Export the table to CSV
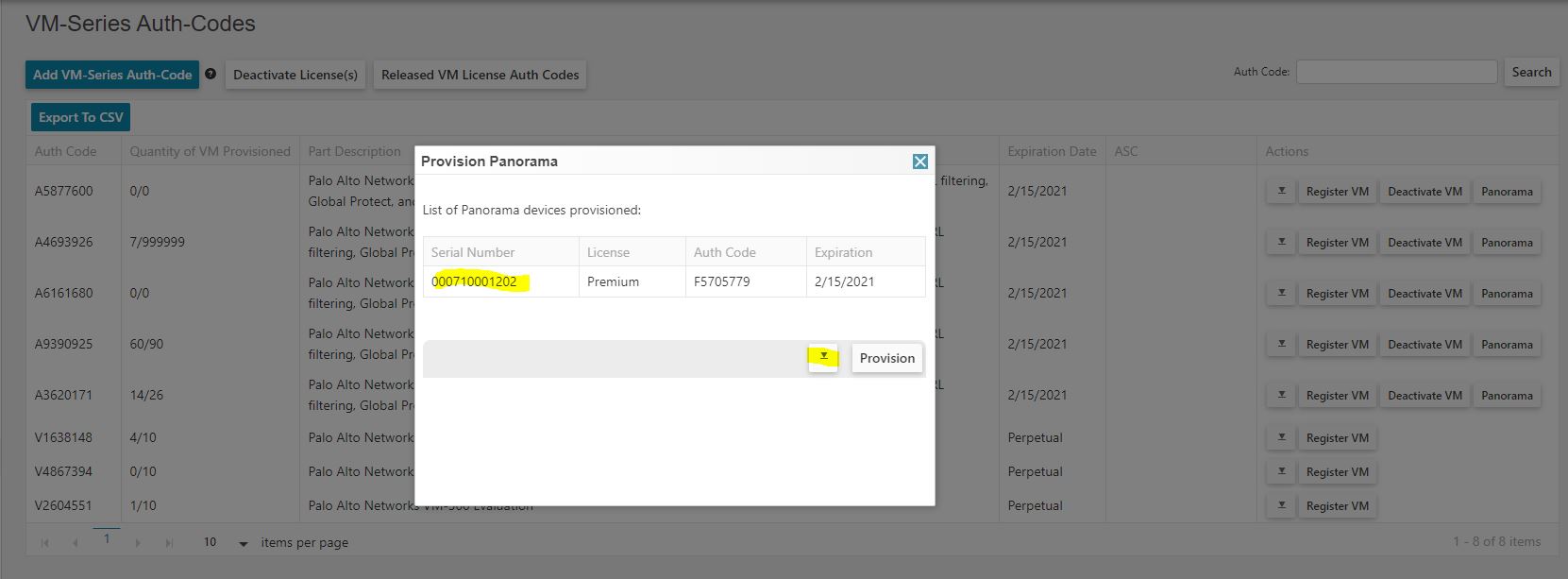This screenshot has width=1568, height=579. [80, 117]
